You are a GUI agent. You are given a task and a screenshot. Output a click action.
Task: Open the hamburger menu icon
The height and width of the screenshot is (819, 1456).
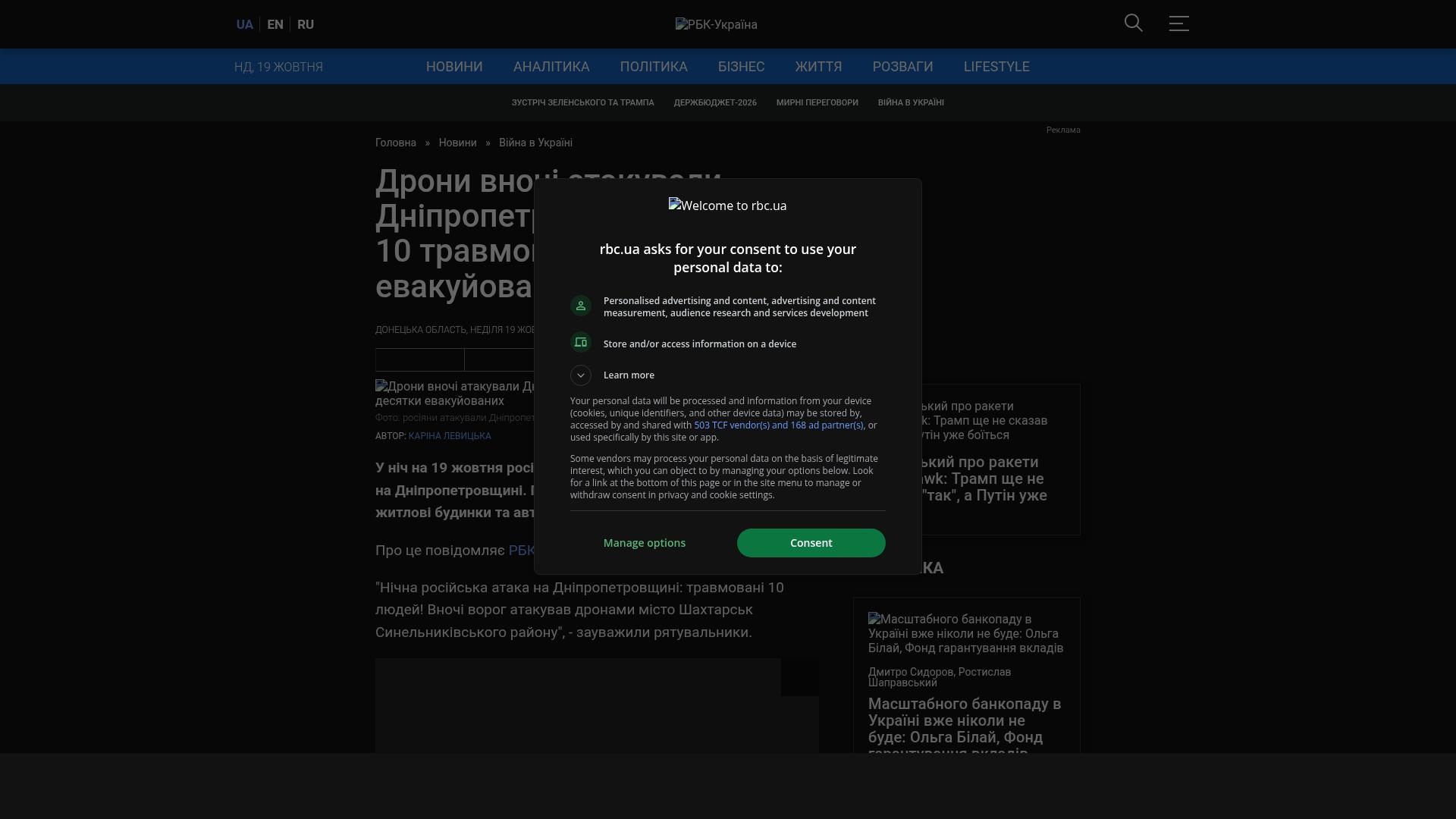pos(1178,24)
